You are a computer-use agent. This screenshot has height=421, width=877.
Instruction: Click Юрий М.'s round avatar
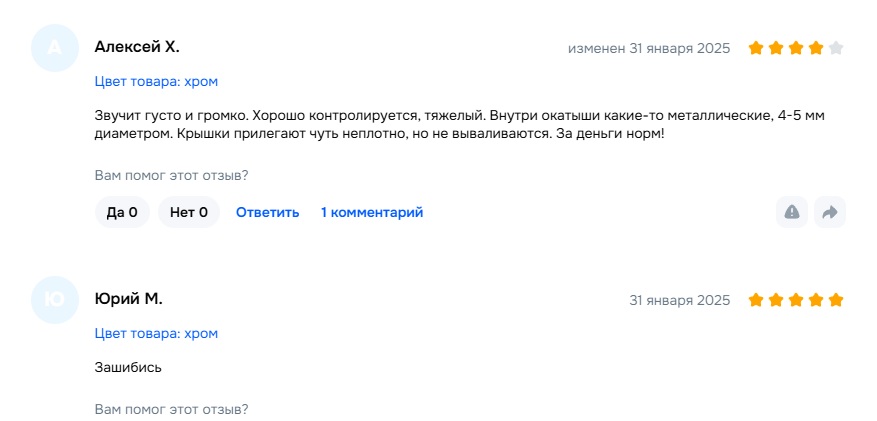click(x=55, y=300)
